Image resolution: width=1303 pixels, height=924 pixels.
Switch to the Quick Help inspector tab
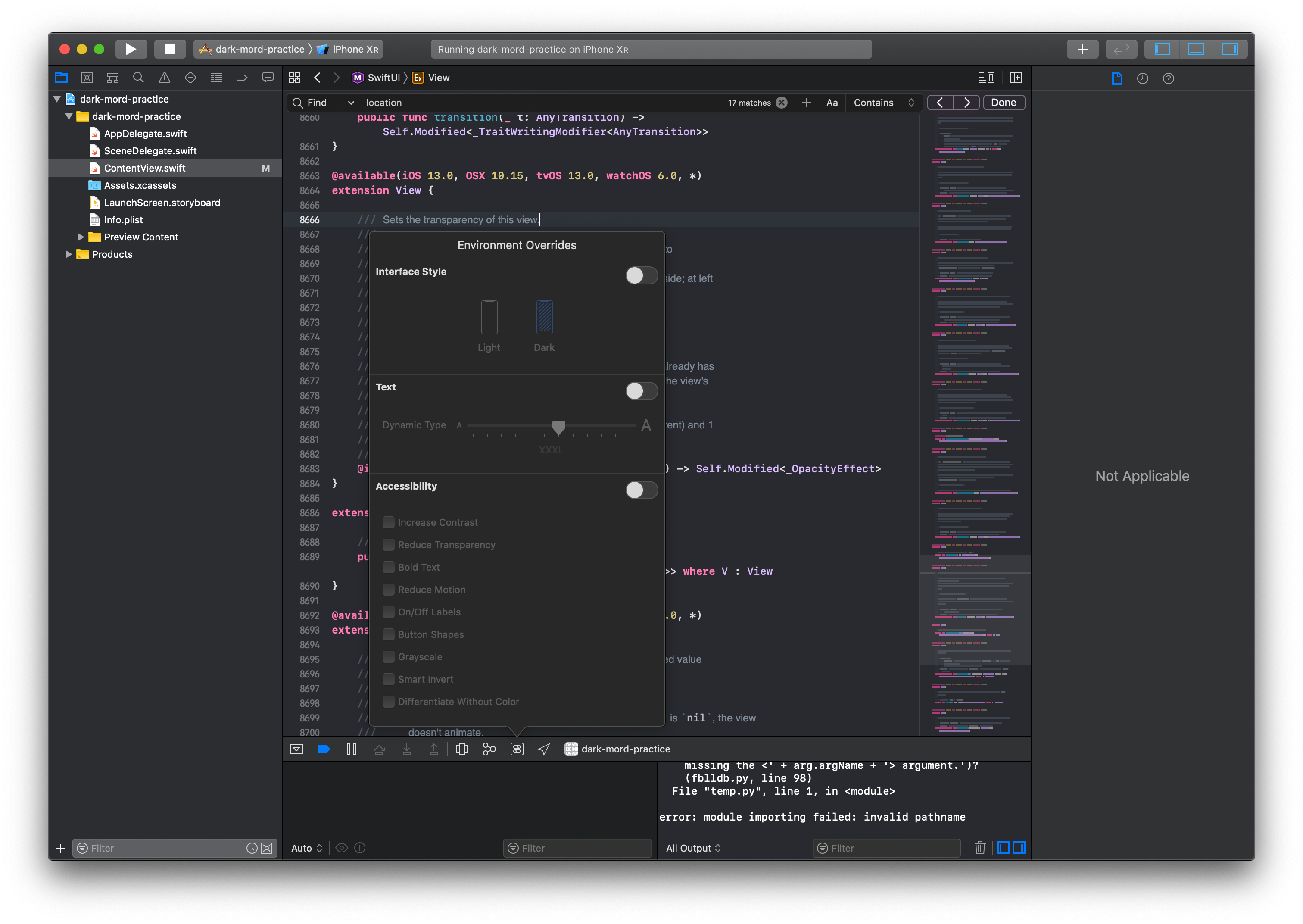point(1168,78)
